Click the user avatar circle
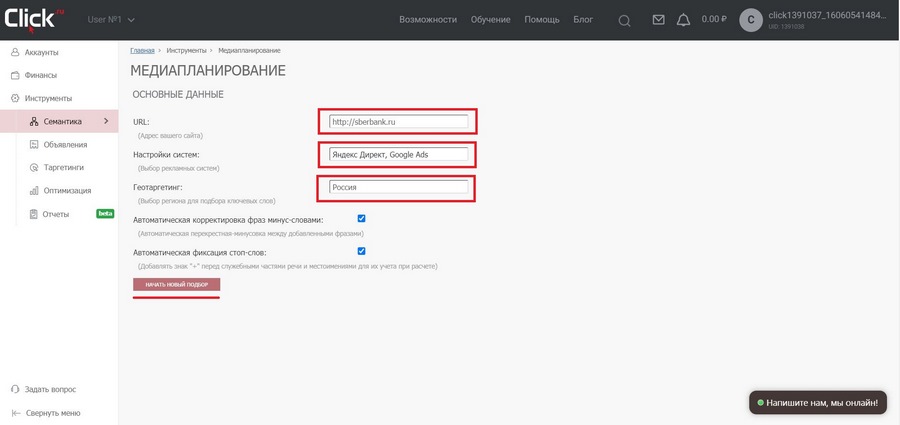This screenshot has width=900, height=425. coord(751,20)
